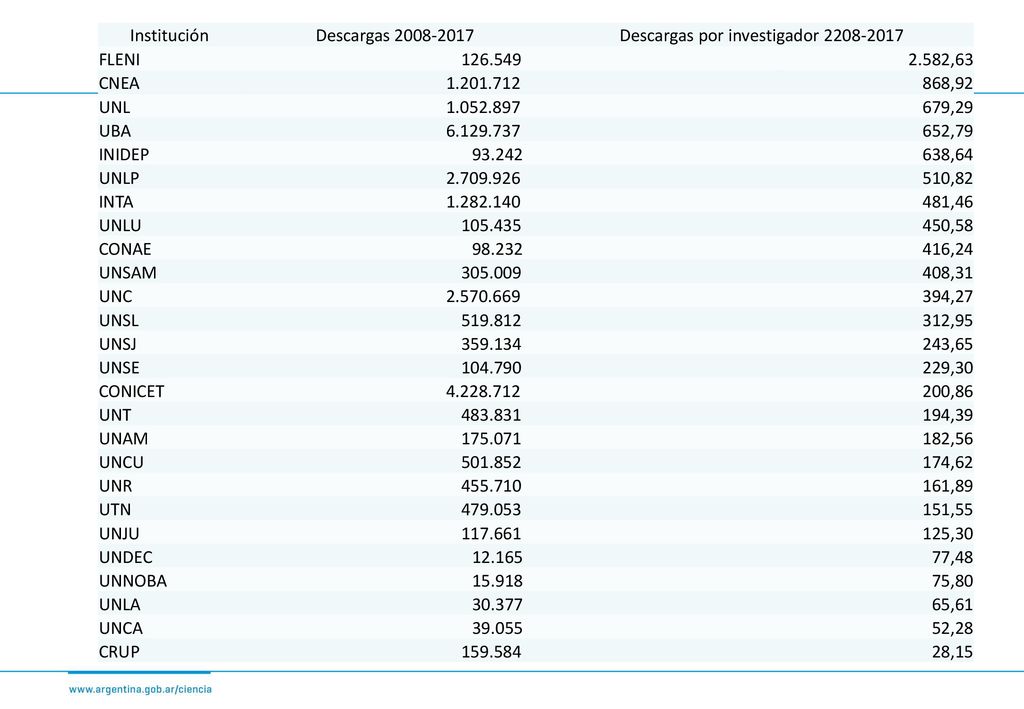Select the downloads value 483.831
Screen dimensions: 1024x709
pos(491,415)
